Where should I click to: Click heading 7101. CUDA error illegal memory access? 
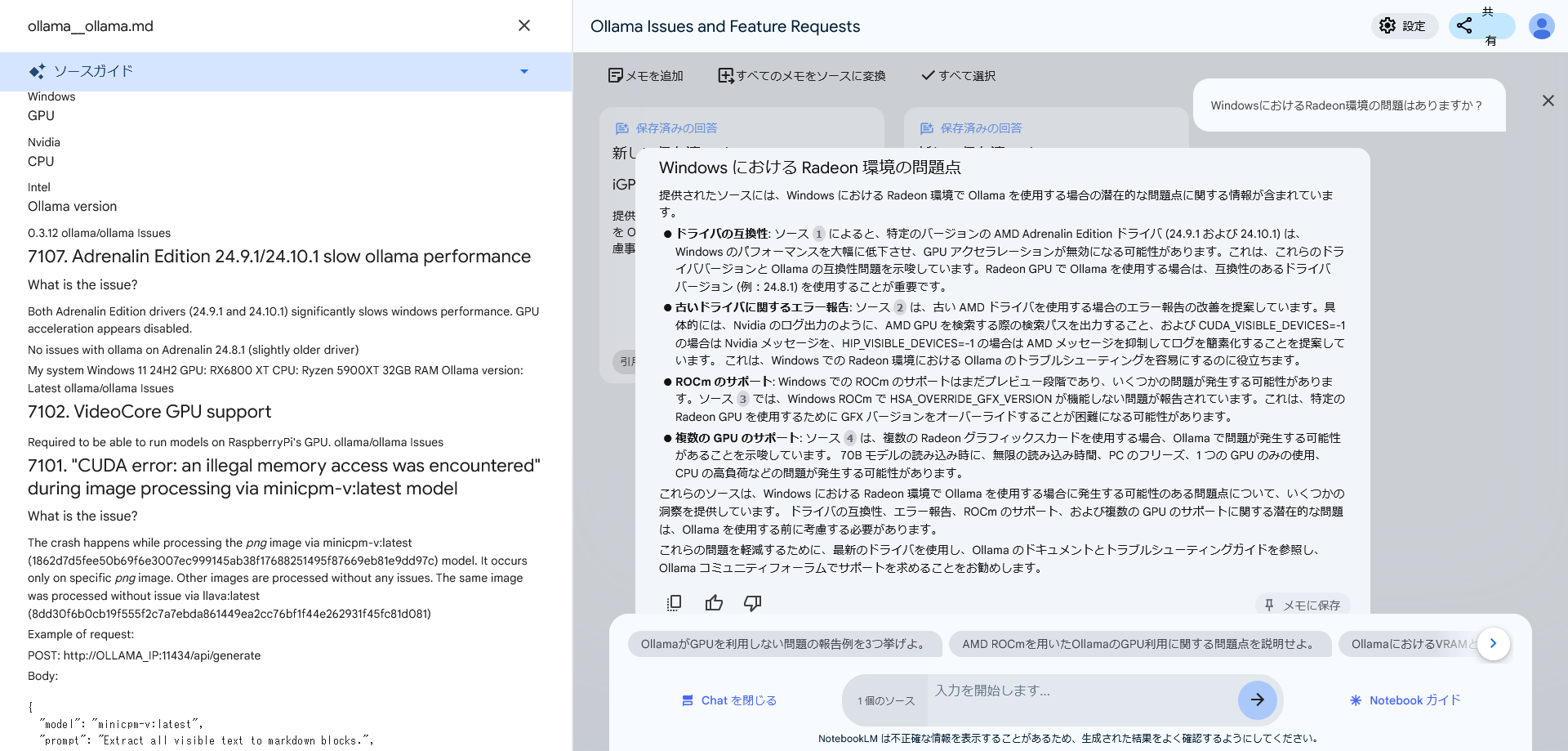coord(284,477)
